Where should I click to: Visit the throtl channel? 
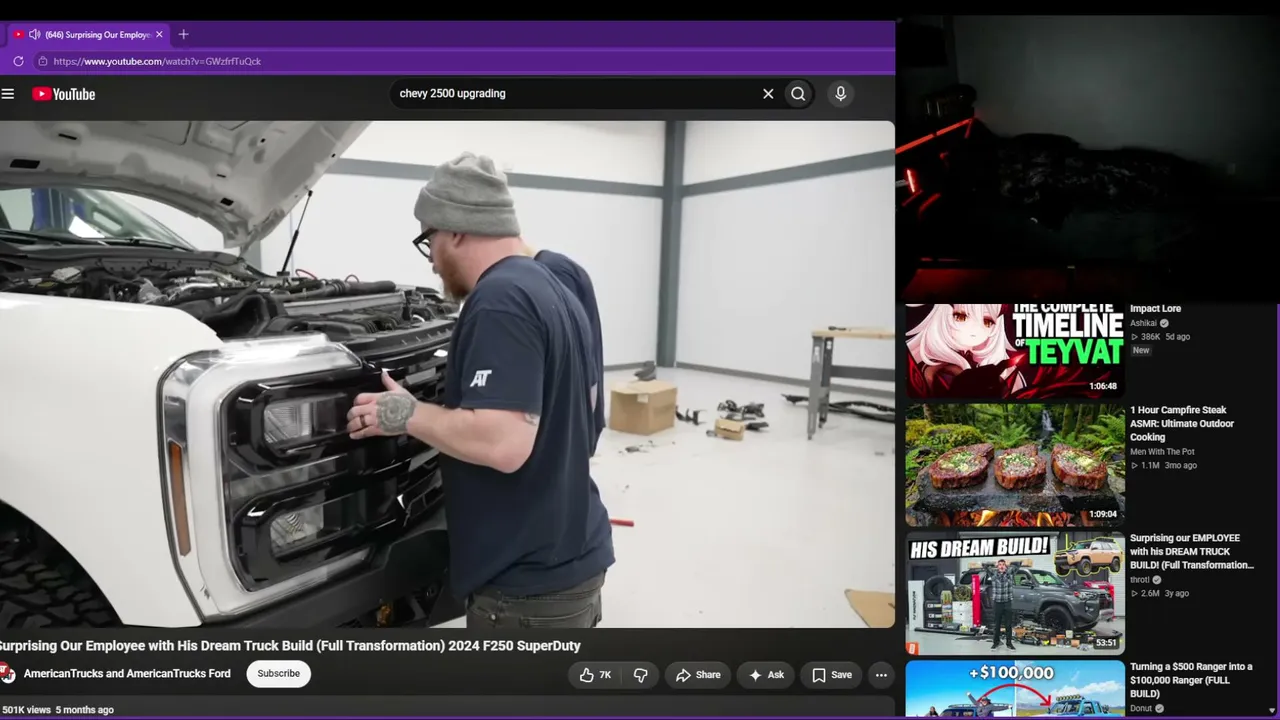click(x=1140, y=580)
